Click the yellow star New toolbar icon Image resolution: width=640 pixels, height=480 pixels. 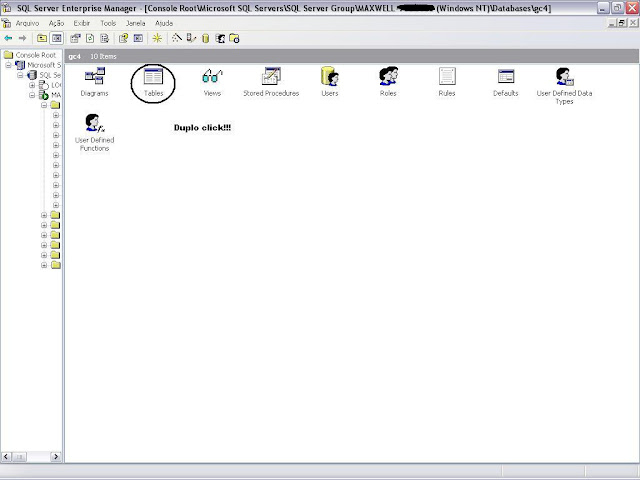(x=157, y=38)
